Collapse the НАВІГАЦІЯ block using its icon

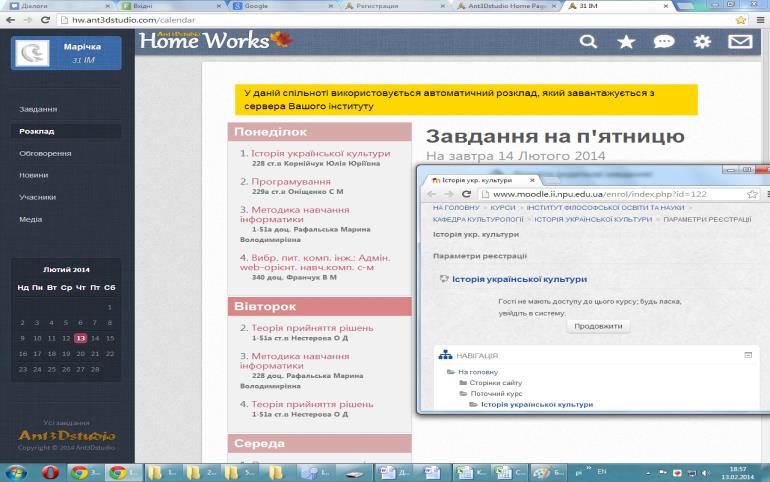(748, 355)
